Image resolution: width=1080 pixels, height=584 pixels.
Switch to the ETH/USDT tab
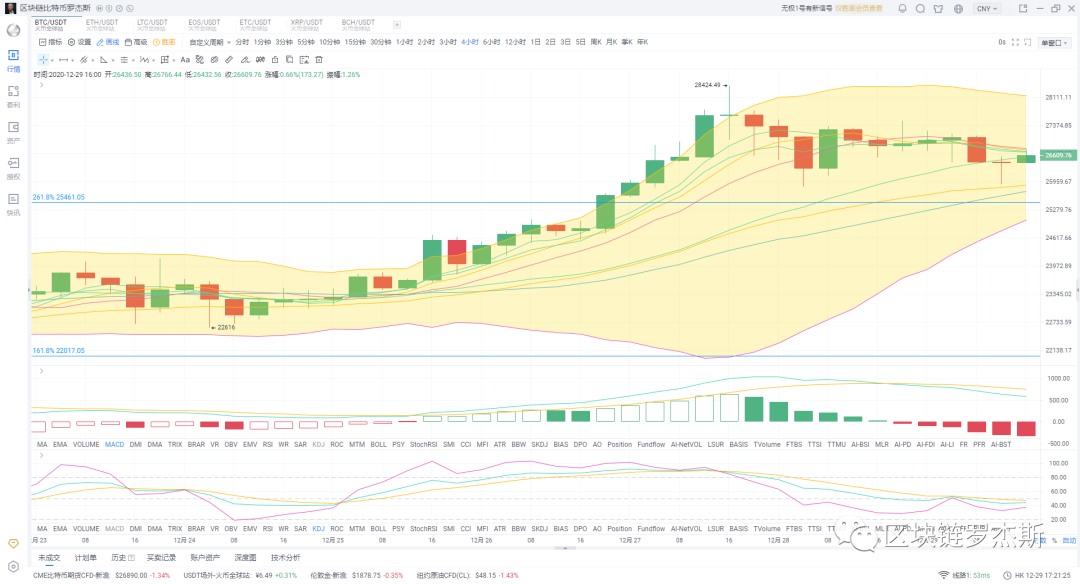(x=102, y=25)
